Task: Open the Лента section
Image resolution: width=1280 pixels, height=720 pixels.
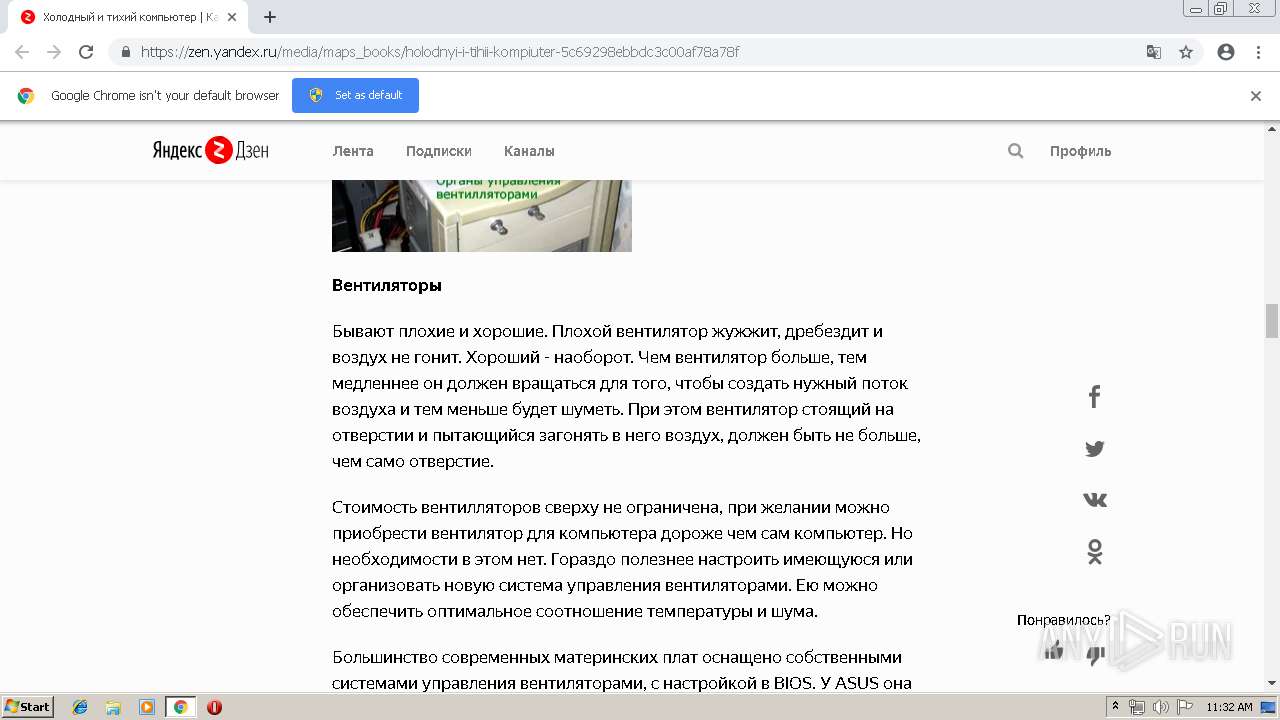Action: click(353, 151)
